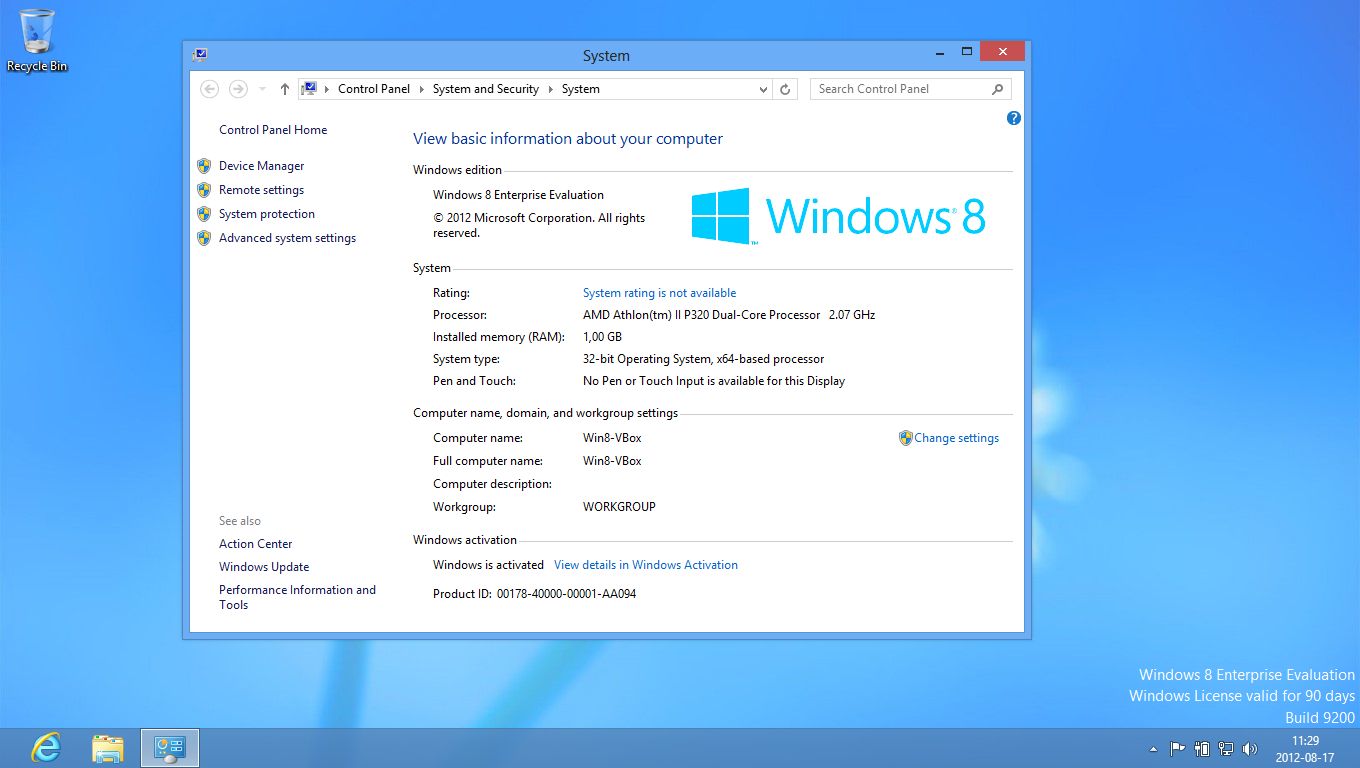The height and width of the screenshot is (768, 1360).
Task: Click 32-bit Operating System system type value
Action: (x=704, y=359)
